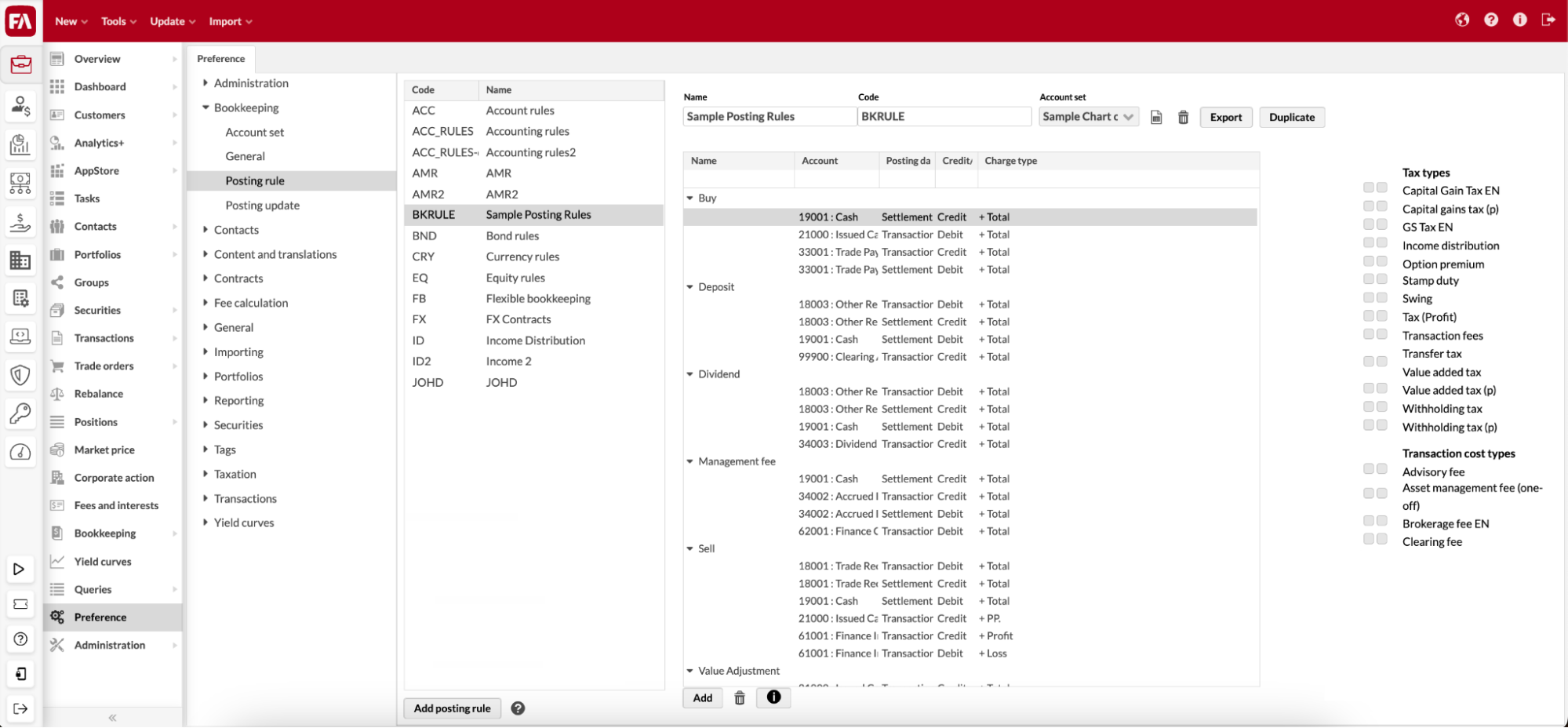Open the New menu in the top bar

click(x=71, y=21)
